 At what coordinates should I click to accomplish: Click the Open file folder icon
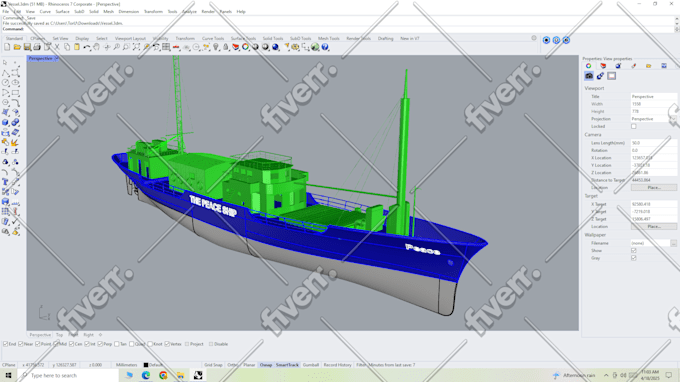(x=17, y=47)
